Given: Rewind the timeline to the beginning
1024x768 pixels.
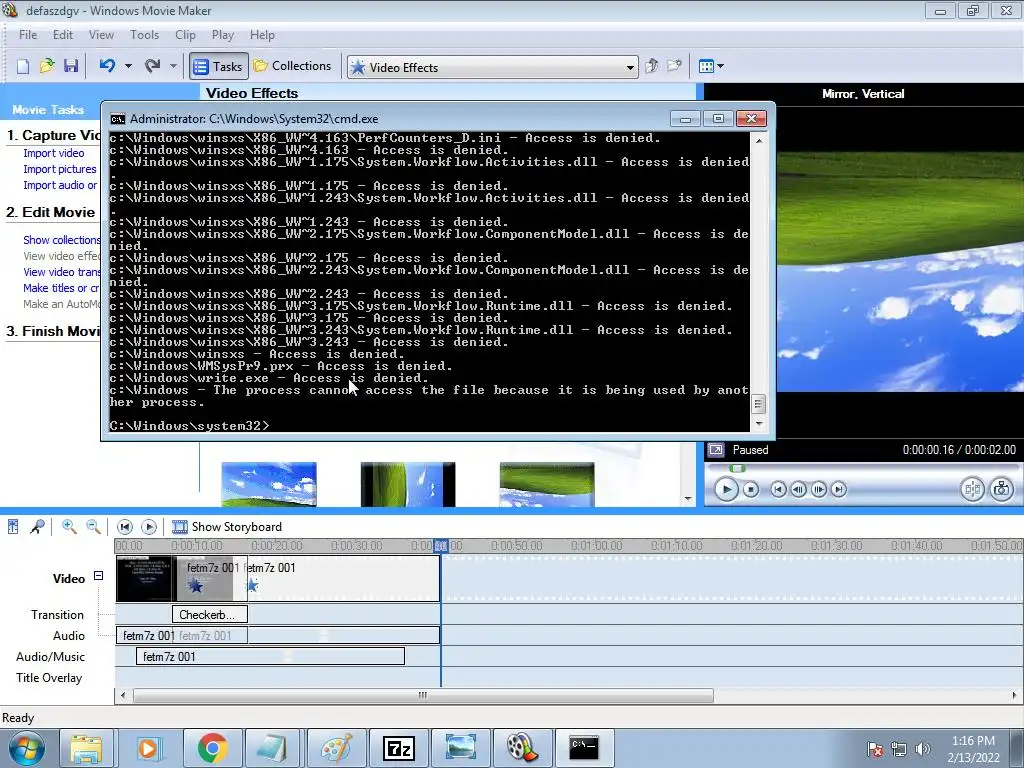Looking at the screenshot, I should click(125, 526).
